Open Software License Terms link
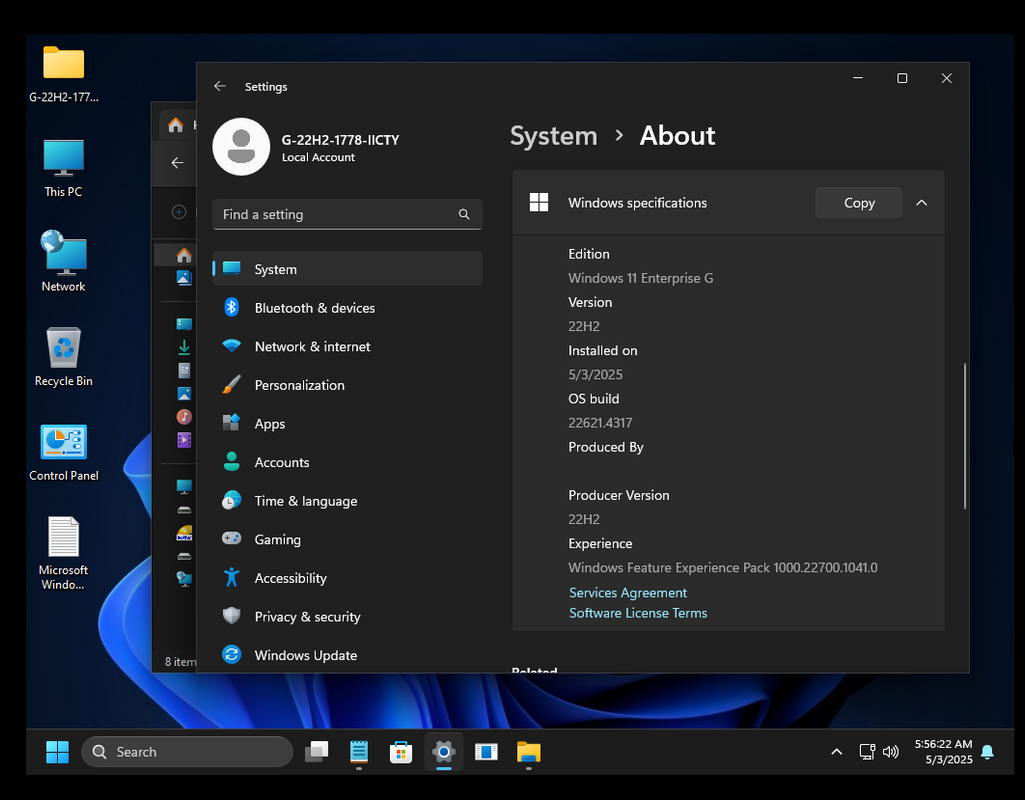 point(638,613)
